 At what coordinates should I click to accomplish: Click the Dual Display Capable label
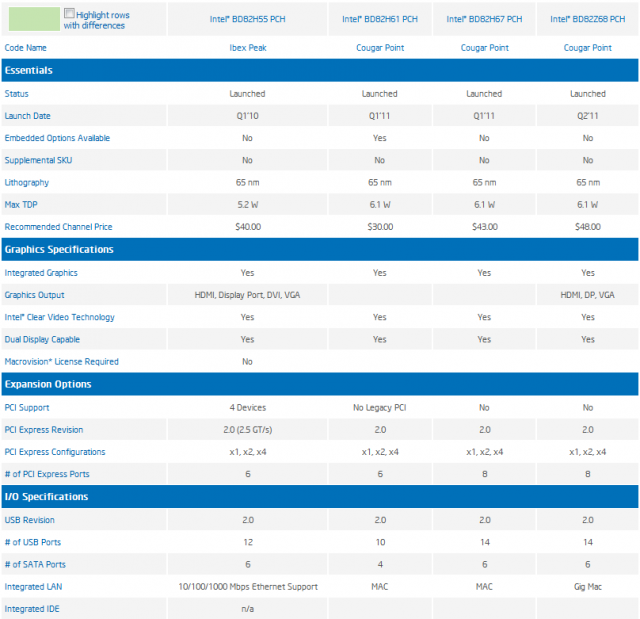coord(42,339)
